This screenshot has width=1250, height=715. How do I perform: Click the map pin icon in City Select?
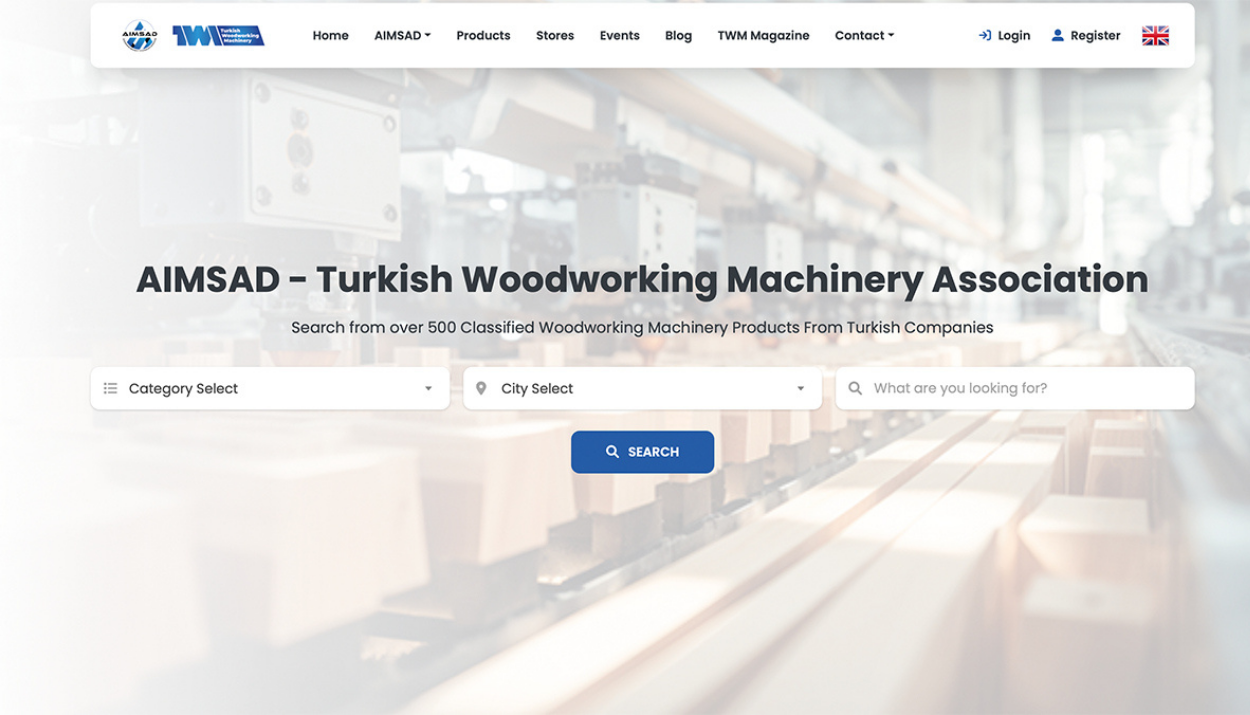click(481, 388)
